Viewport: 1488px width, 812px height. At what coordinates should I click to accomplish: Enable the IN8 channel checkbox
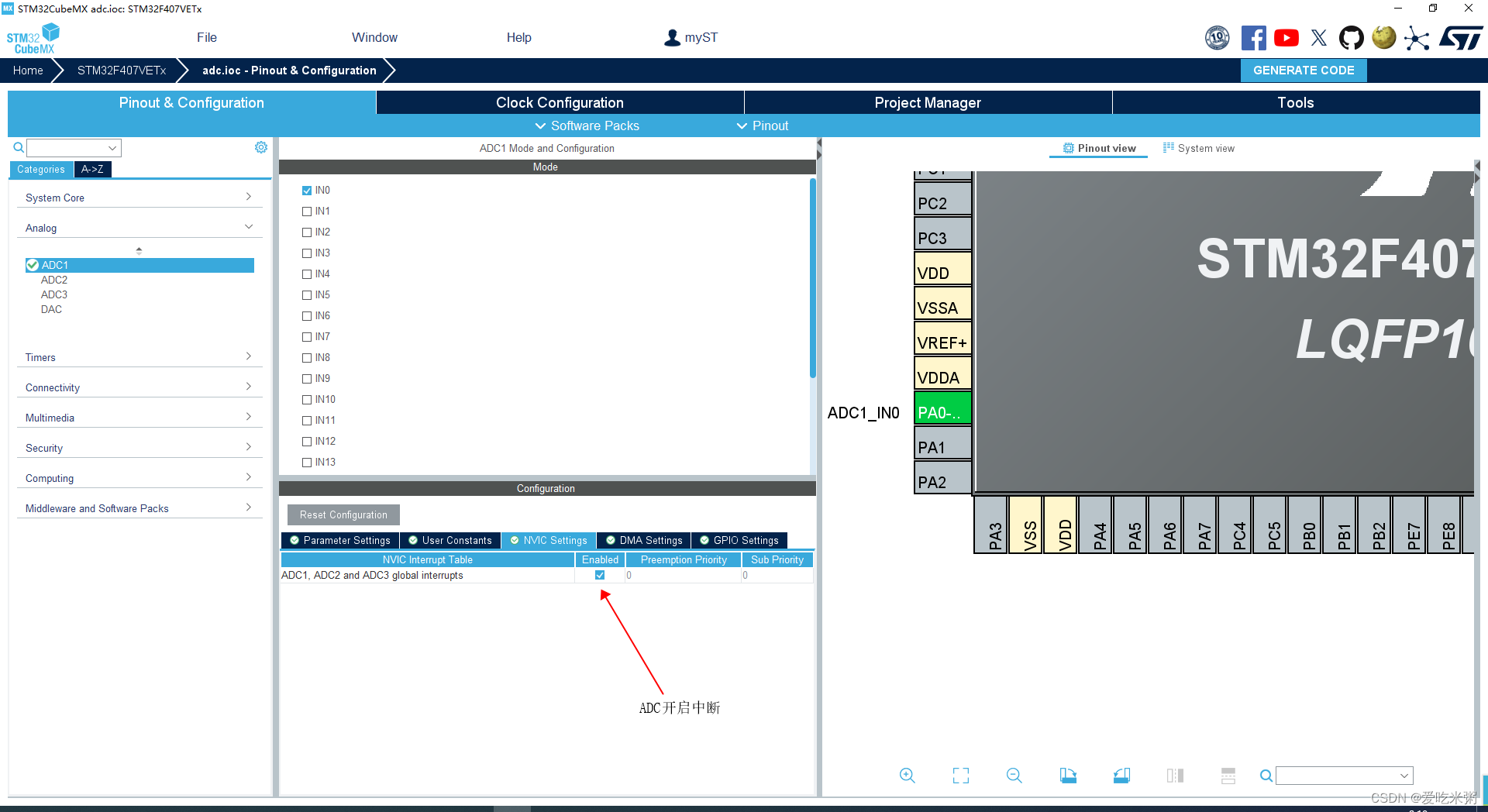[x=307, y=358]
